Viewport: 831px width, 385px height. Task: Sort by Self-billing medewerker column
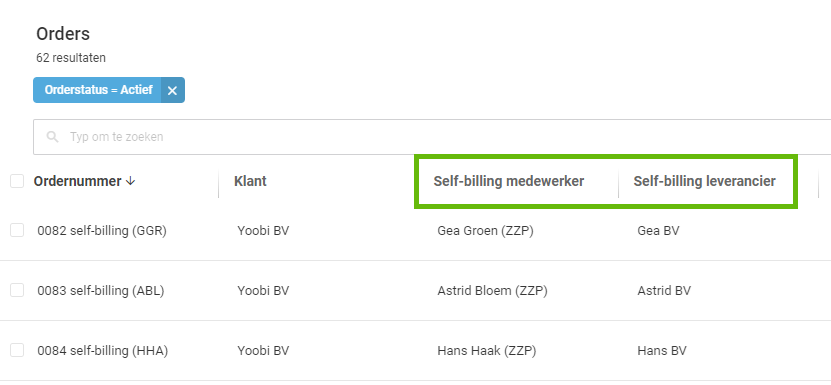pyautogui.click(x=509, y=181)
